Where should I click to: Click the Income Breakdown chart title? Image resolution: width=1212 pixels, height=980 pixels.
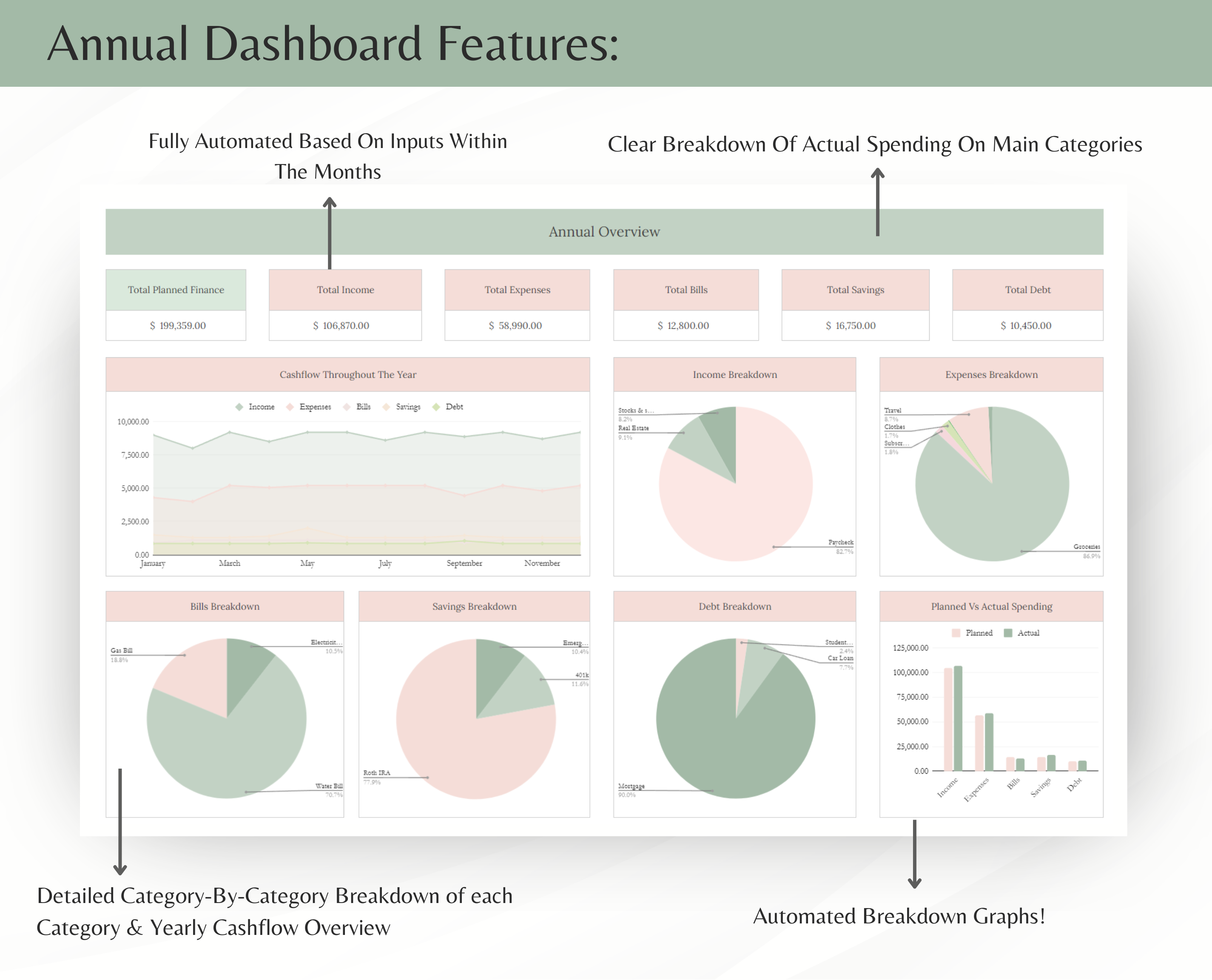735,374
